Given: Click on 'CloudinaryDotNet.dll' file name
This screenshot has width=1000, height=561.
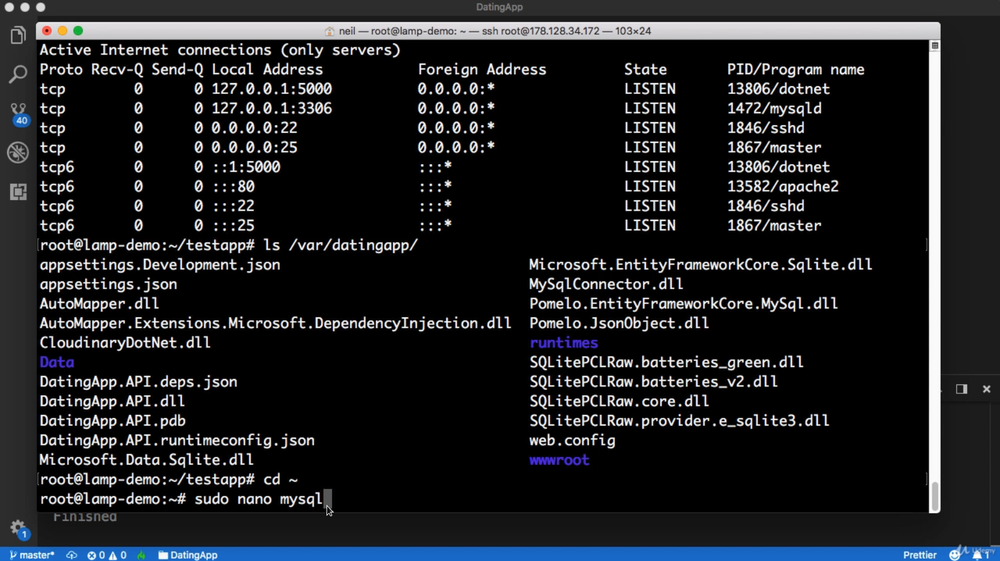Looking at the screenshot, I should tap(125, 342).
